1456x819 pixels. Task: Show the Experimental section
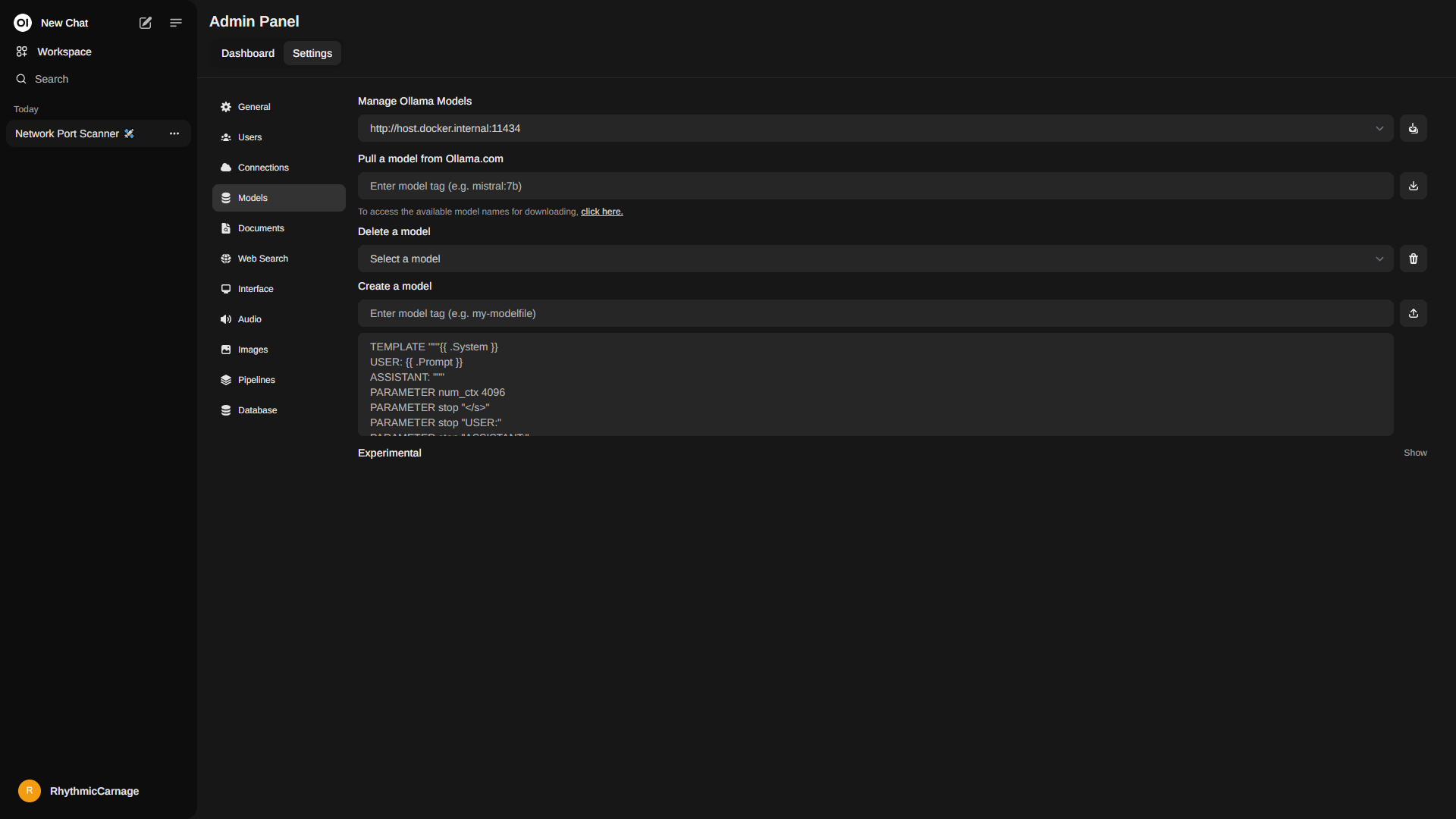click(x=1415, y=453)
